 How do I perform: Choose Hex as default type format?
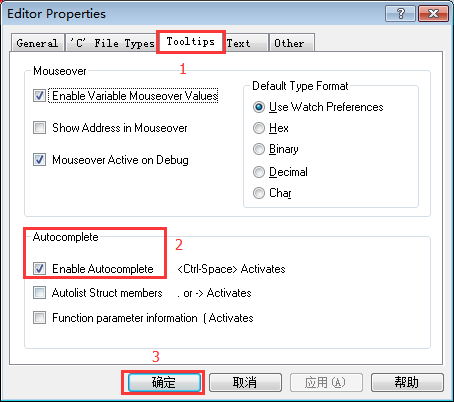pos(259,128)
